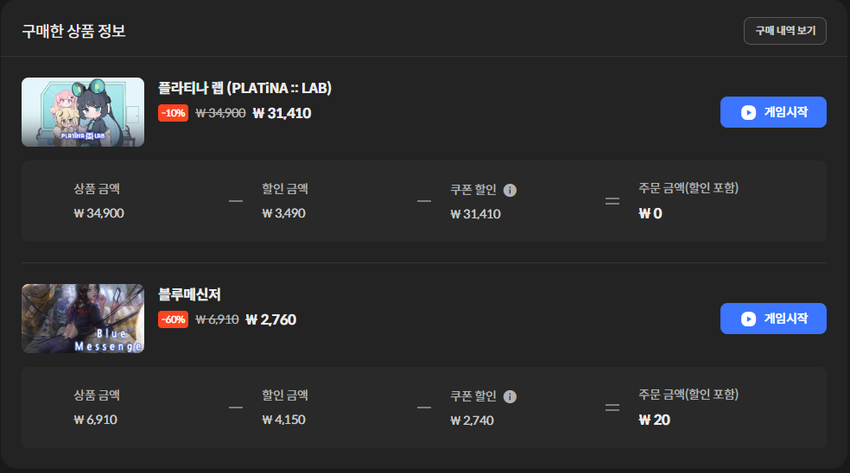
Task: Start PLATiNA LAB with 게임시작 button text
Action: click(x=785, y=112)
